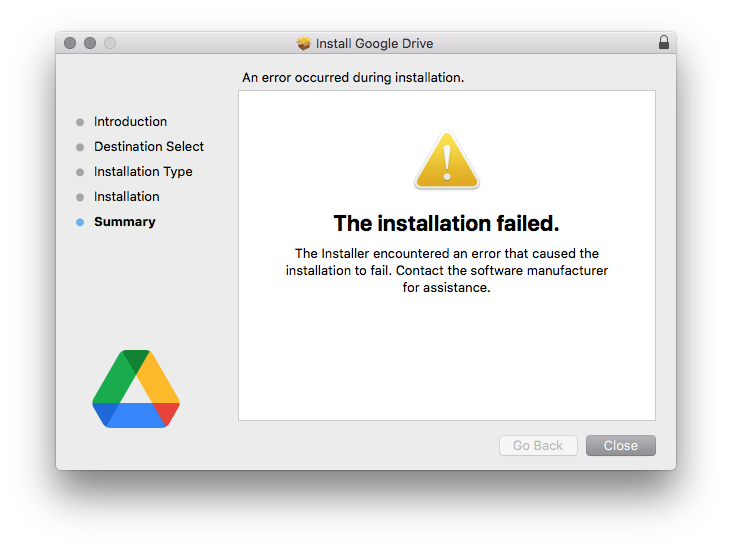Click the "Install Google Drive" window title
Screen dimensions: 732x550
(374, 44)
